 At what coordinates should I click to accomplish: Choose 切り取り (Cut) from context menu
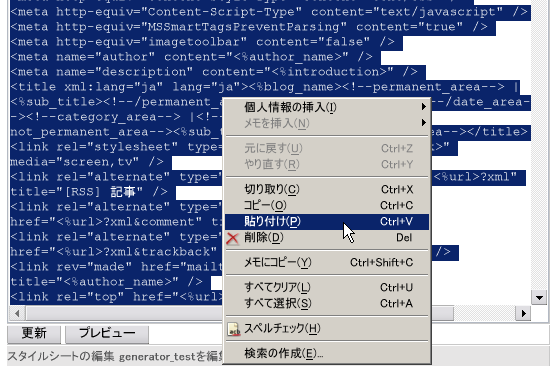click(x=327, y=189)
